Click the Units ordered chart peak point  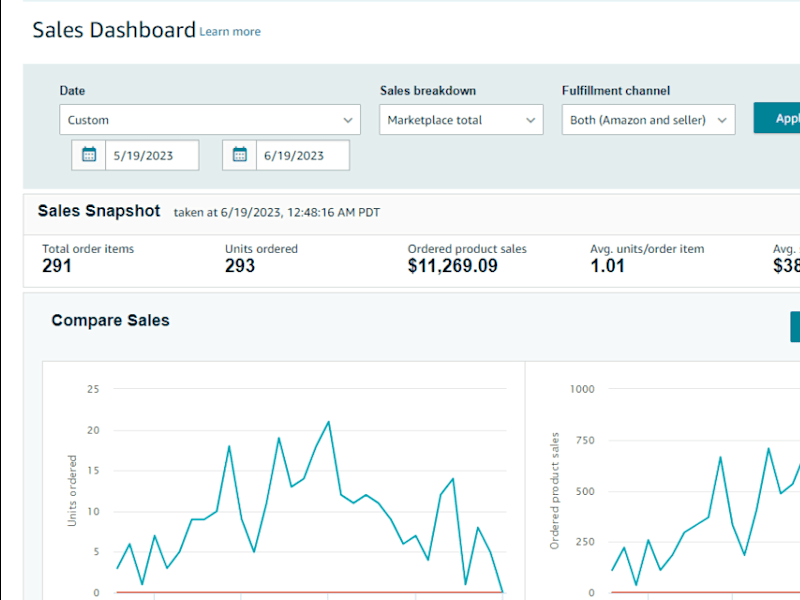pos(328,421)
